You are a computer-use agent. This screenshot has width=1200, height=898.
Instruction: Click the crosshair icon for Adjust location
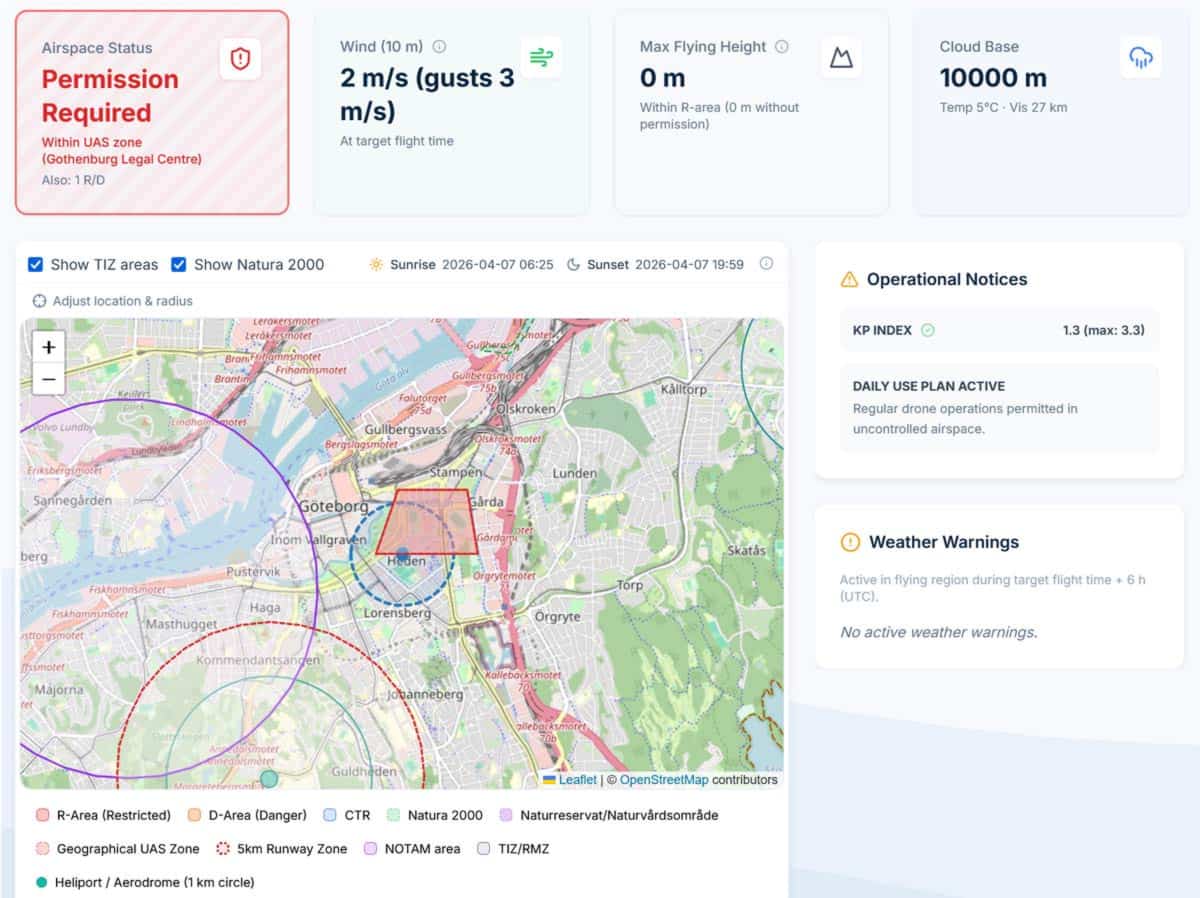click(x=39, y=300)
